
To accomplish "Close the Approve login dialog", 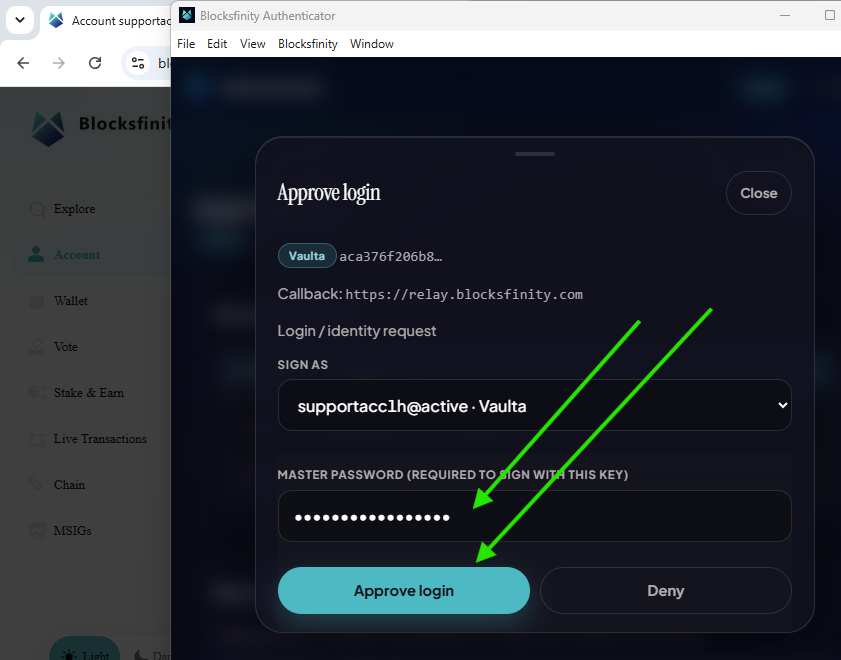I will 758,193.
